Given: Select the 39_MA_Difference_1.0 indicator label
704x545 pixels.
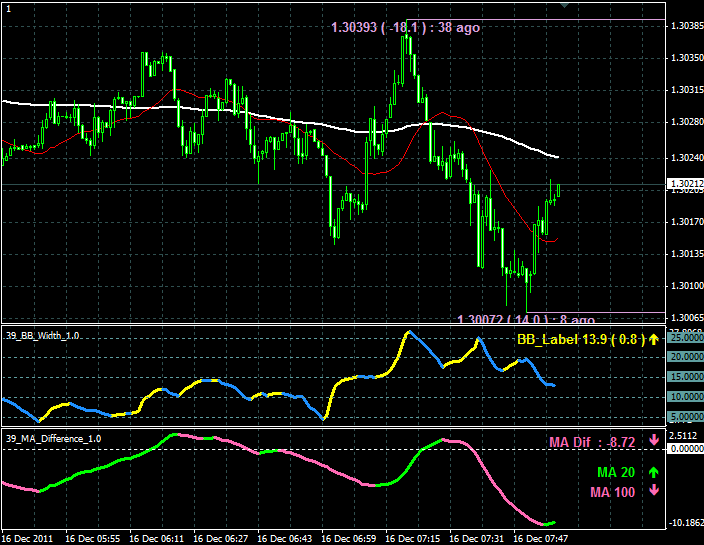Looking at the screenshot, I should (x=53, y=438).
